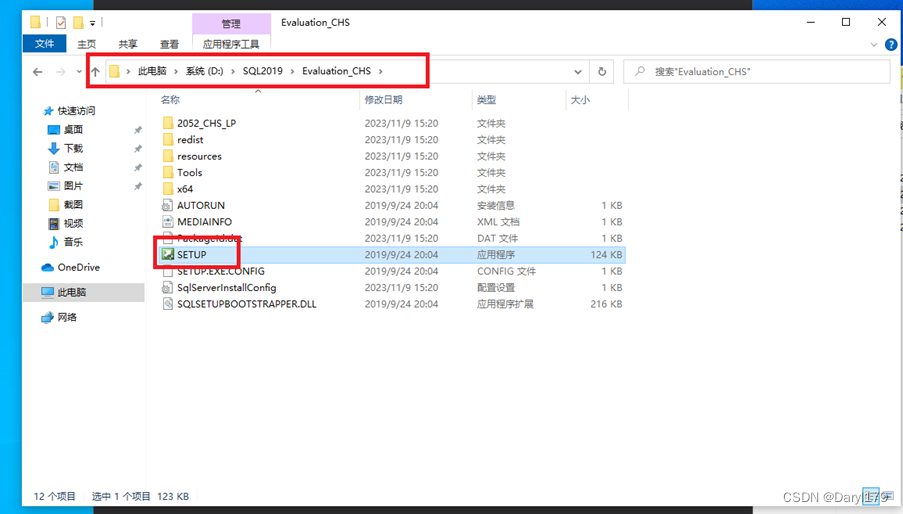Click the 图片 pin icon
The height and width of the screenshot is (514, 903).
coord(138,186)
